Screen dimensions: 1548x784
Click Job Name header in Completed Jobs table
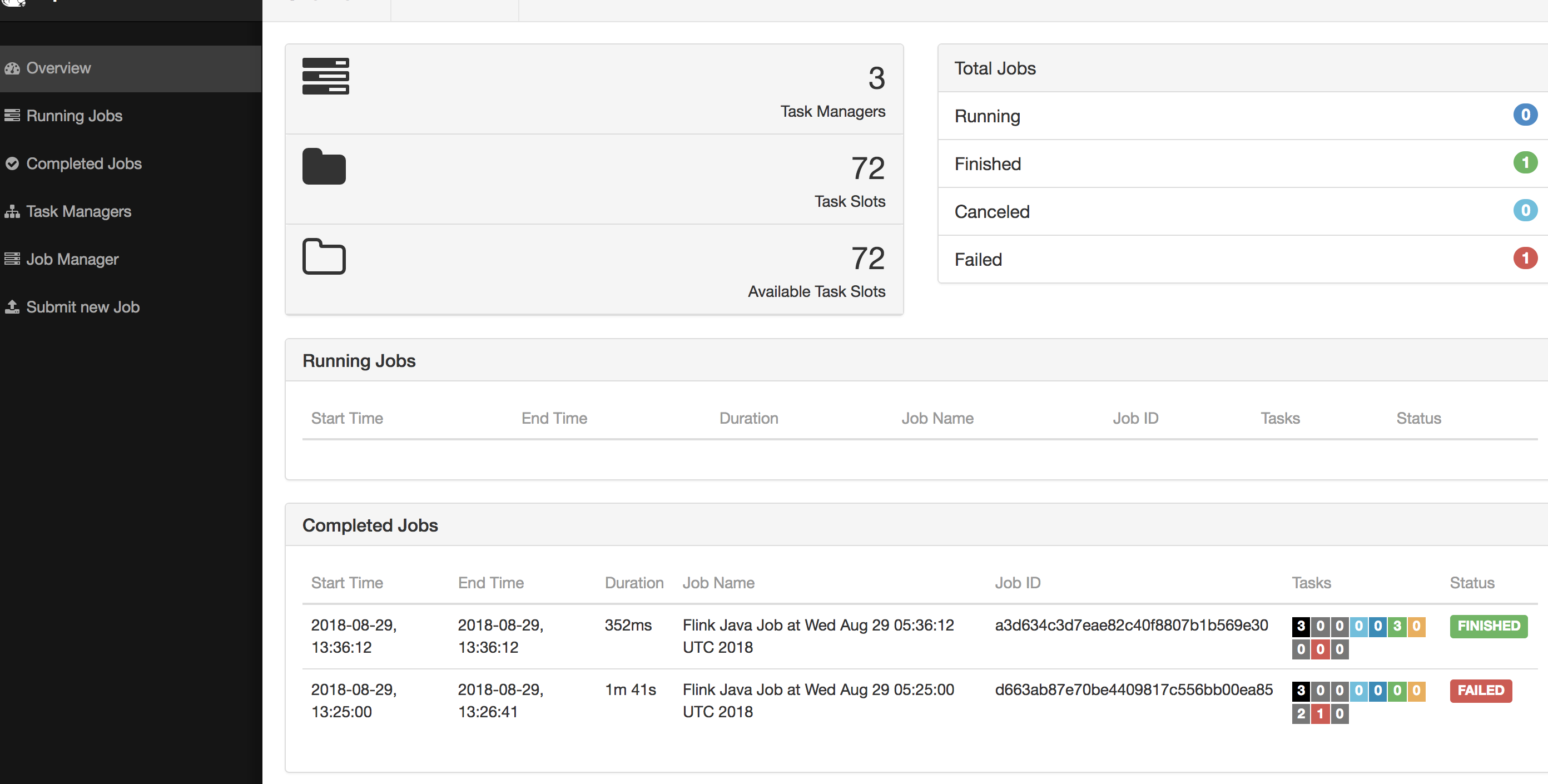[x=718, y=583]
